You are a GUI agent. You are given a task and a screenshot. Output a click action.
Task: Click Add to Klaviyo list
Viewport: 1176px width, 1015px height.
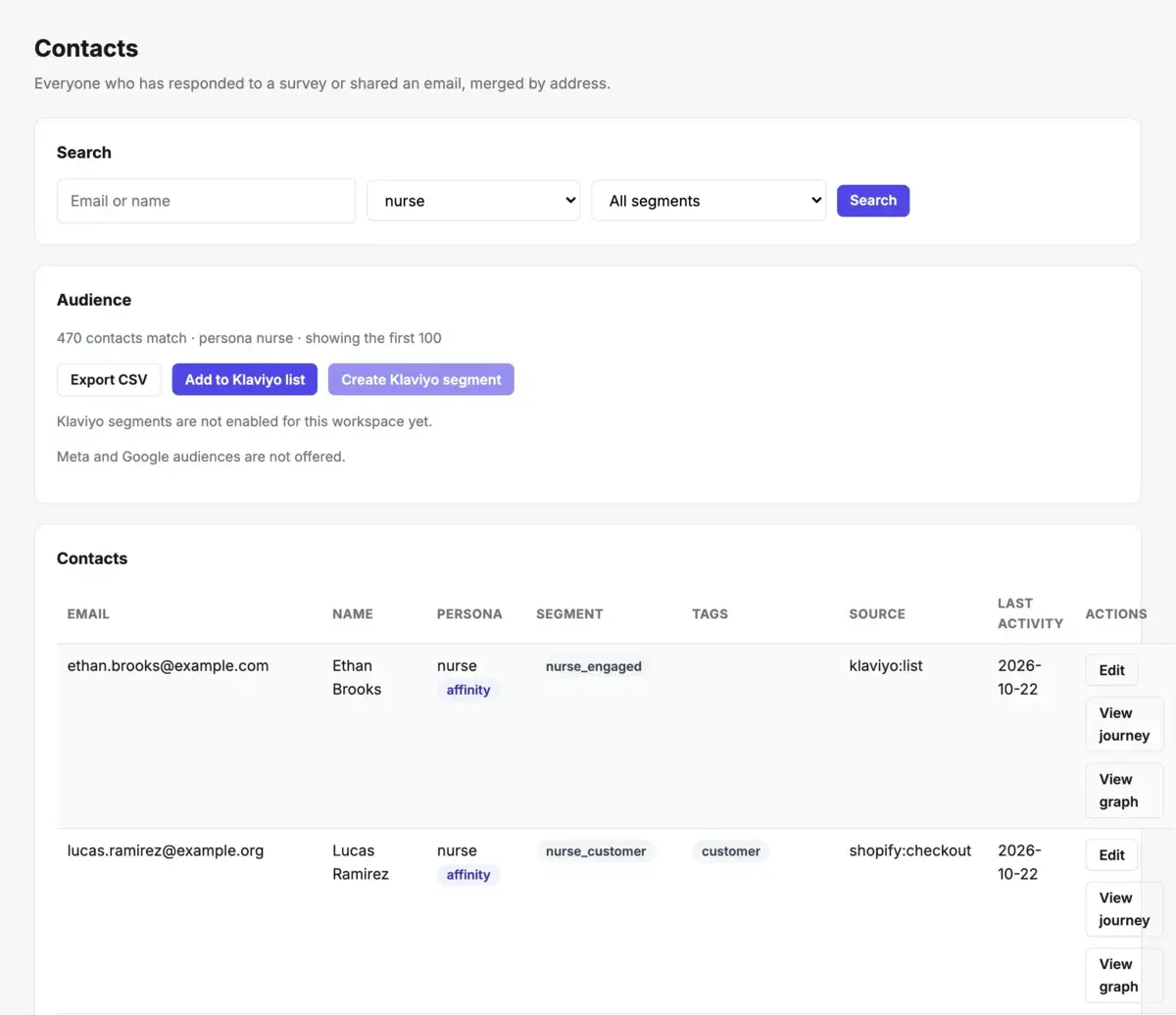(x=245, y=380)
